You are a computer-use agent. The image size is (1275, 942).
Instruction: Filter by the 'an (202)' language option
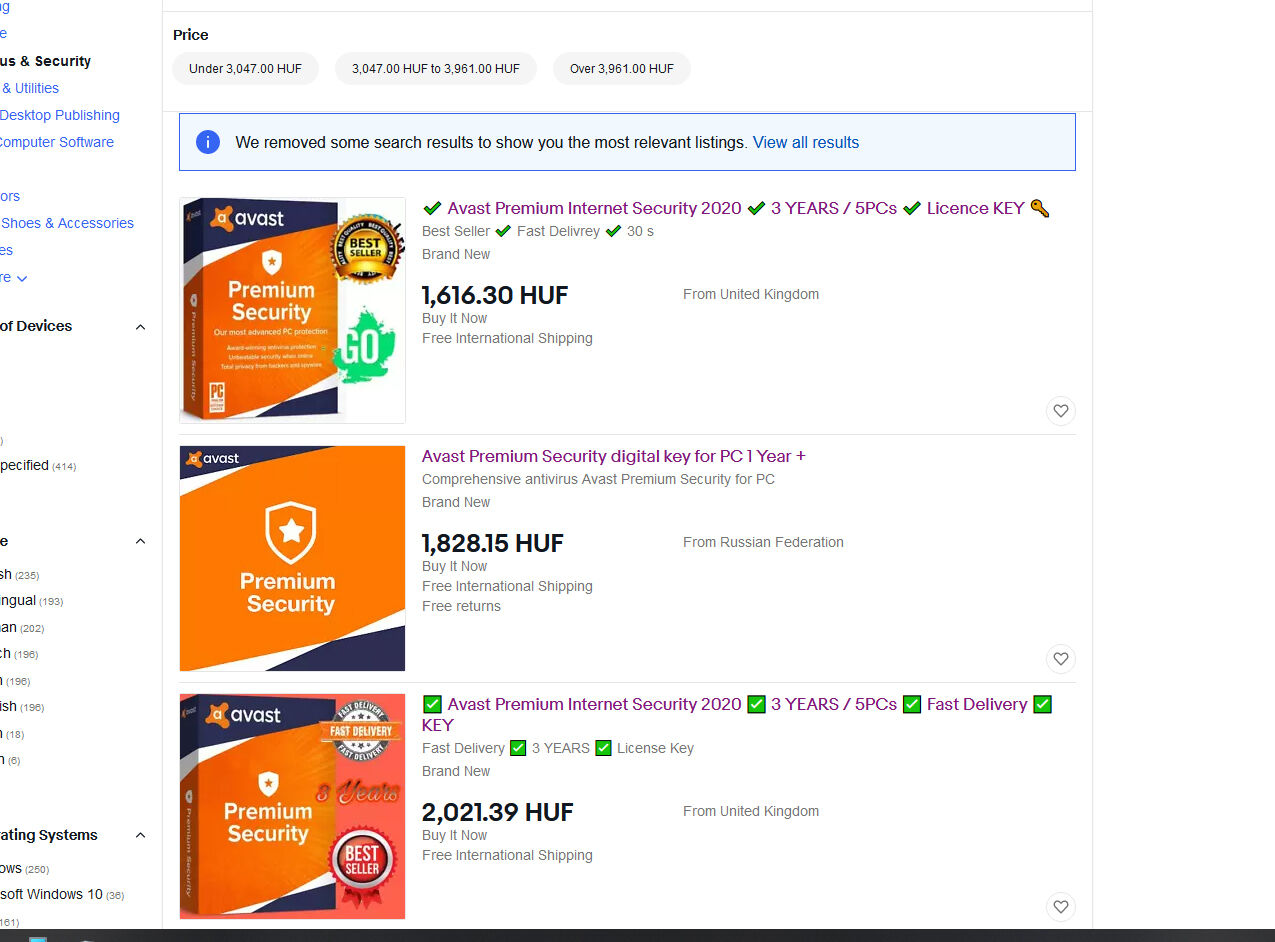click(22, 627)
